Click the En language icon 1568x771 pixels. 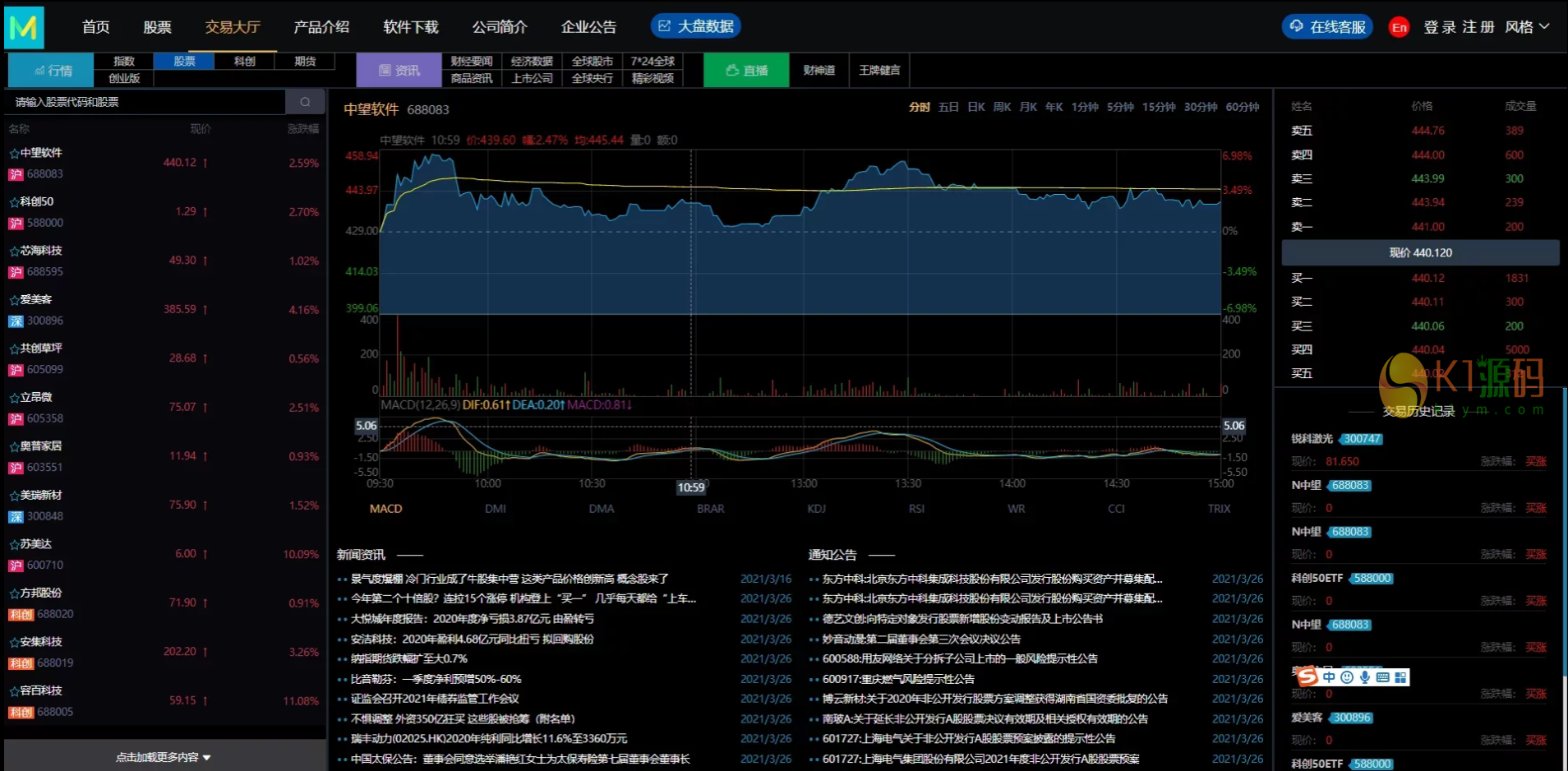pyautogui.click(x=1399, y=27)
